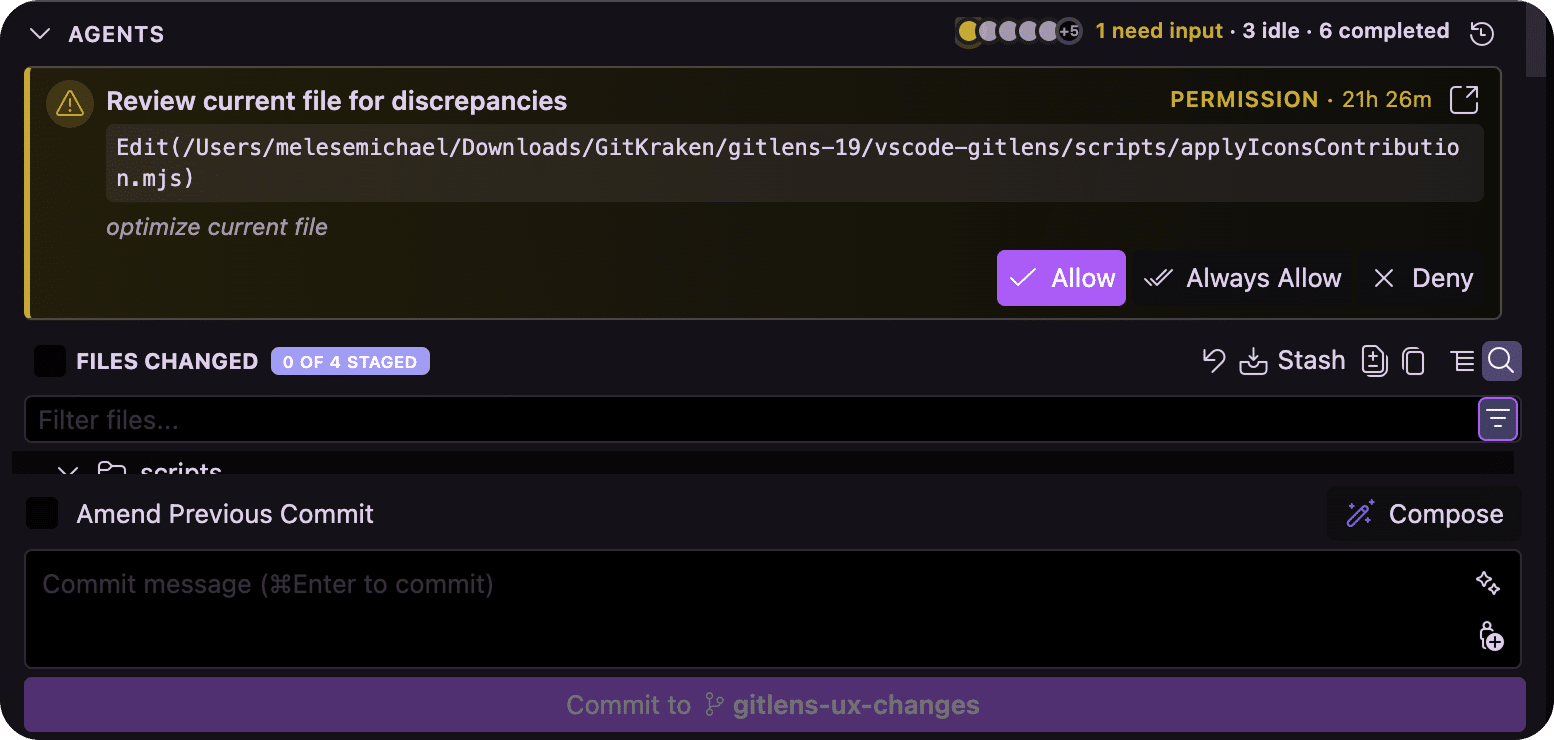1554x740 pixels.
Task: Click the add co-author icon
Action: [x=1491, y=636]
